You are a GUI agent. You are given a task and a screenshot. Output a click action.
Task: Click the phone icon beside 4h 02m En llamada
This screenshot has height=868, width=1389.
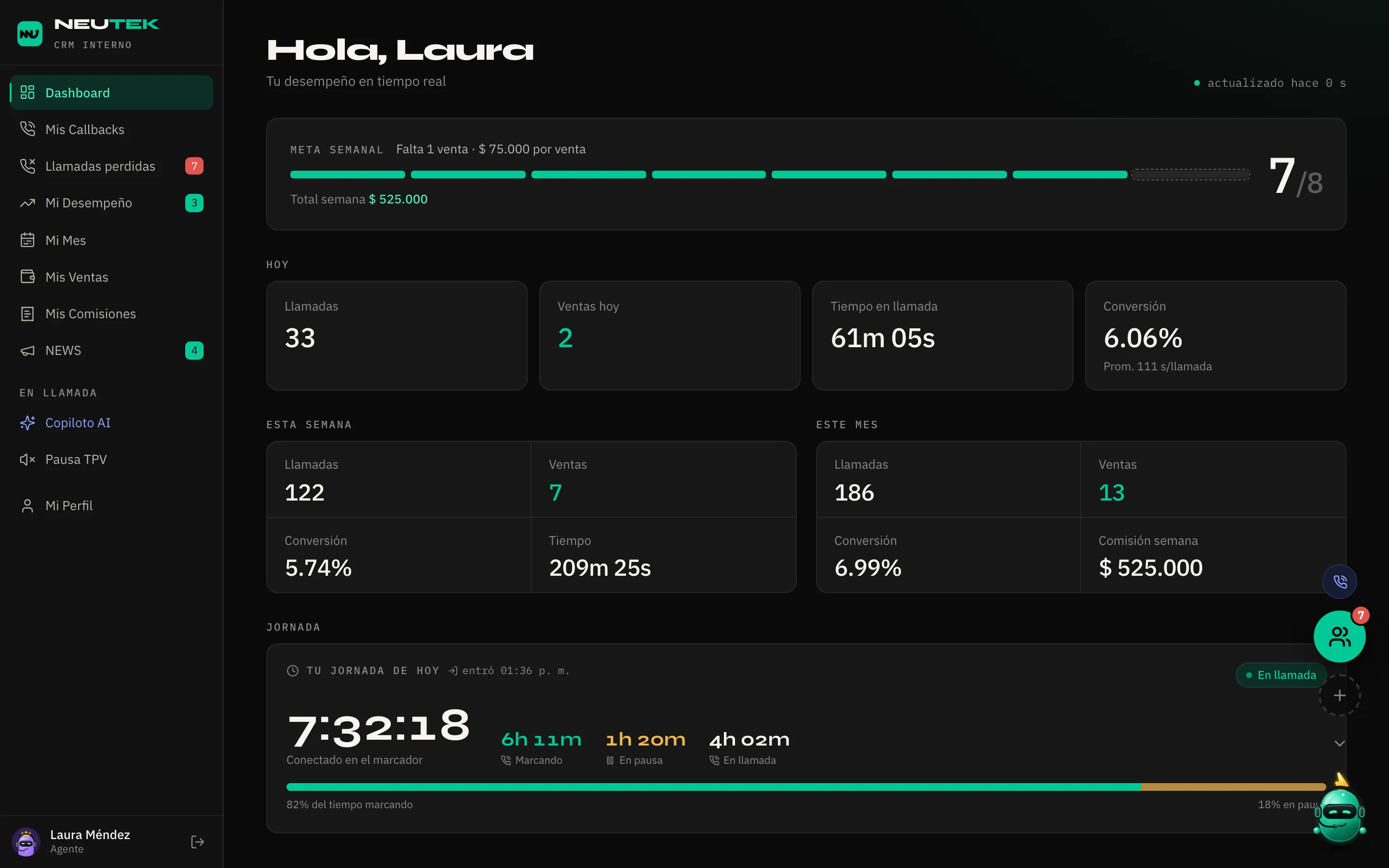pyautogui.click(x=715, y=760)
